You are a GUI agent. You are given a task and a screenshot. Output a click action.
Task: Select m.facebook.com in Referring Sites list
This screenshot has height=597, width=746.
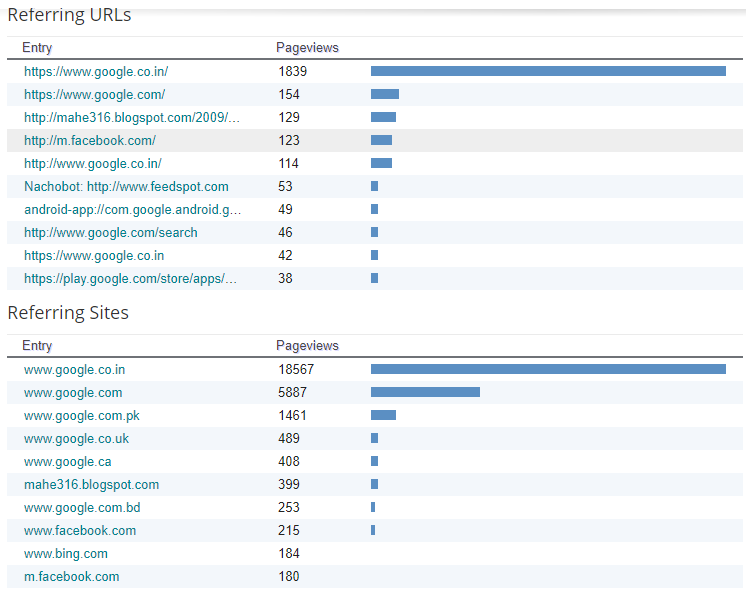[x=72, y=576]
